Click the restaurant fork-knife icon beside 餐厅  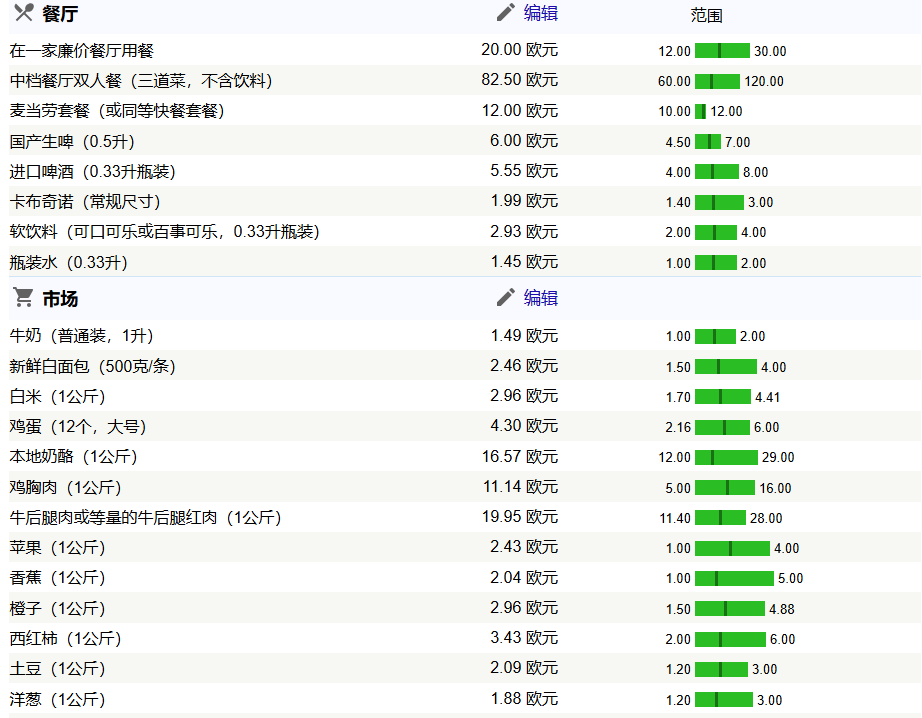click(x=23, y=14)
